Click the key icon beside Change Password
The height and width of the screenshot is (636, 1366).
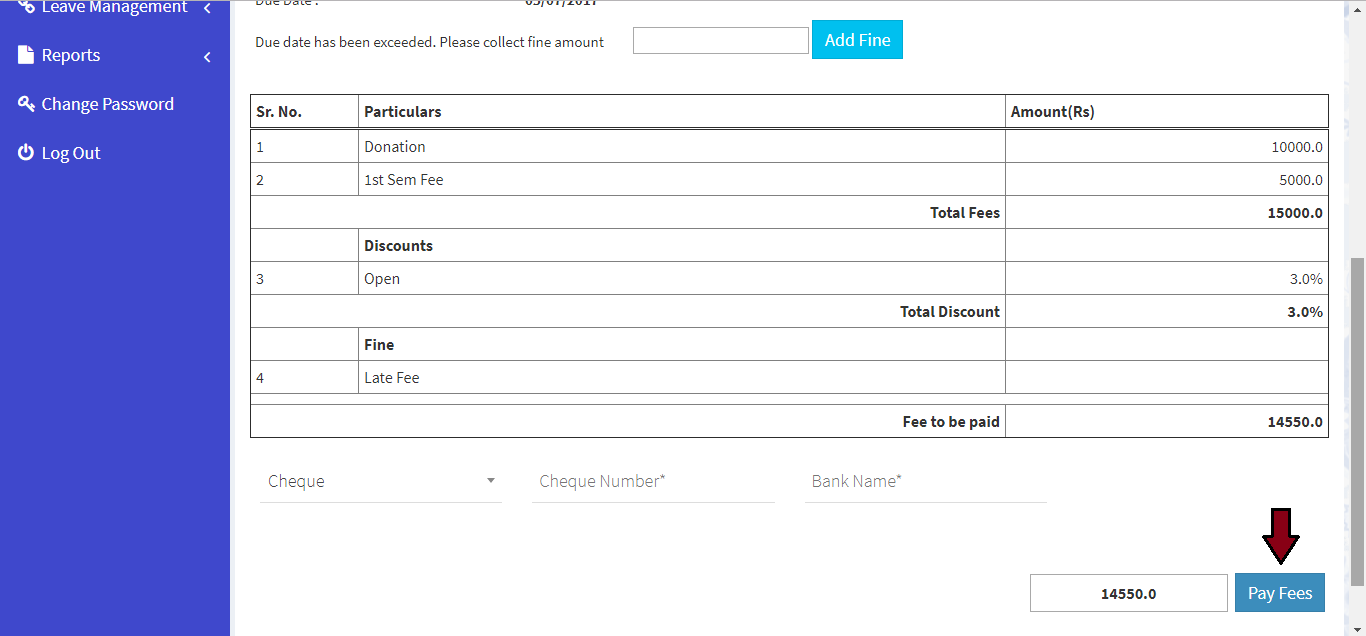click(x=26, y=104)
